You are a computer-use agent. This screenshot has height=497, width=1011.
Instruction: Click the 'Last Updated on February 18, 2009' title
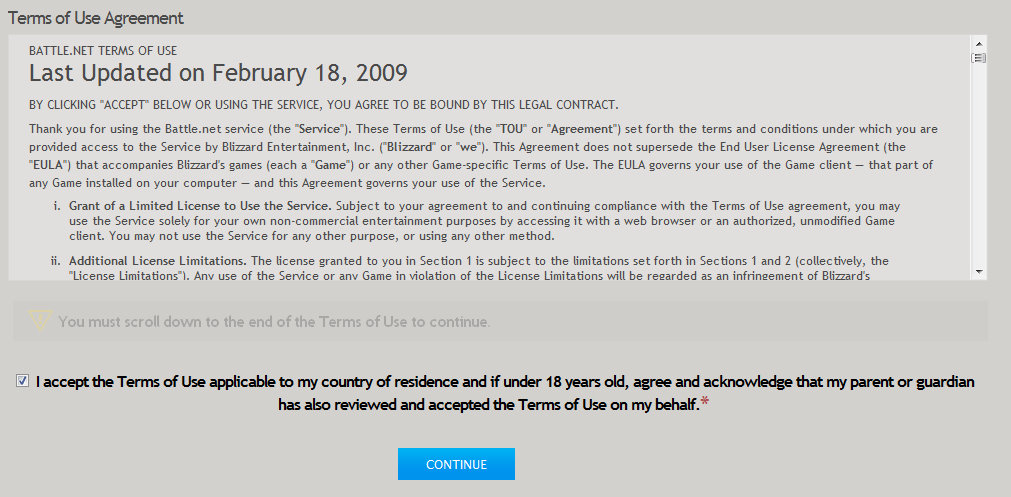tap(218, 73)
